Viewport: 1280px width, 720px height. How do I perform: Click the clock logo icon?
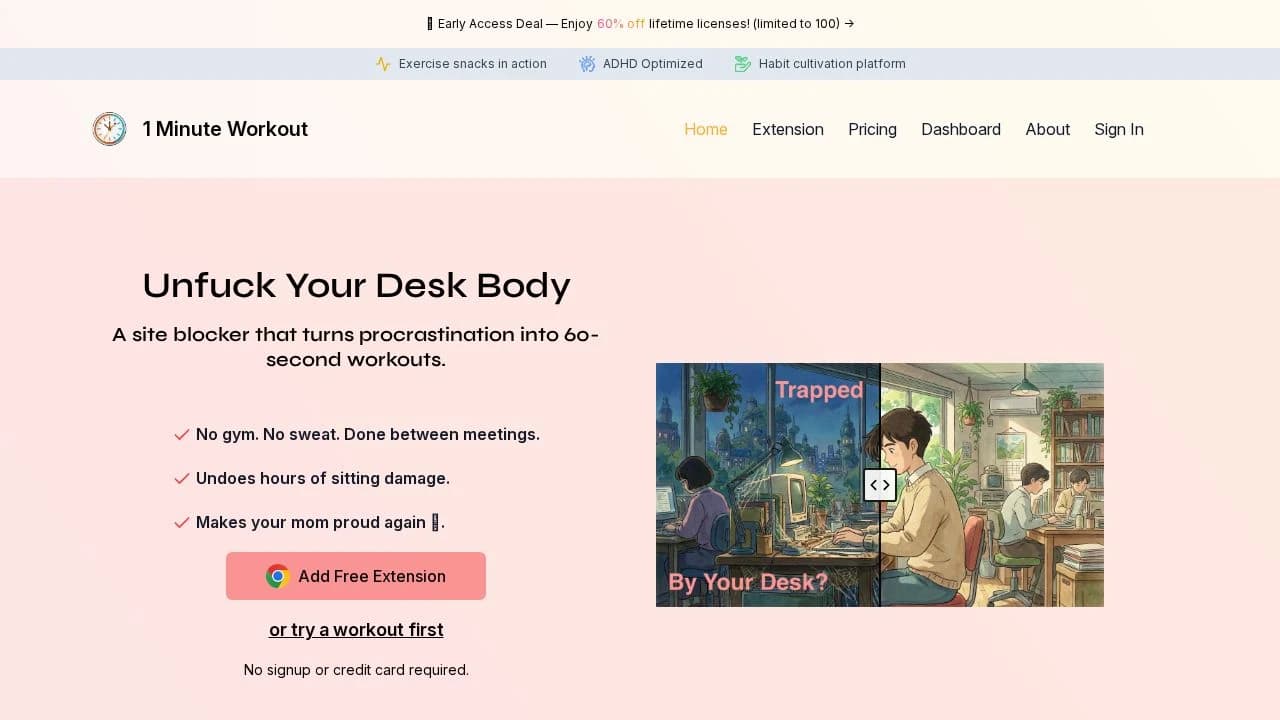[x=109, y=128]
